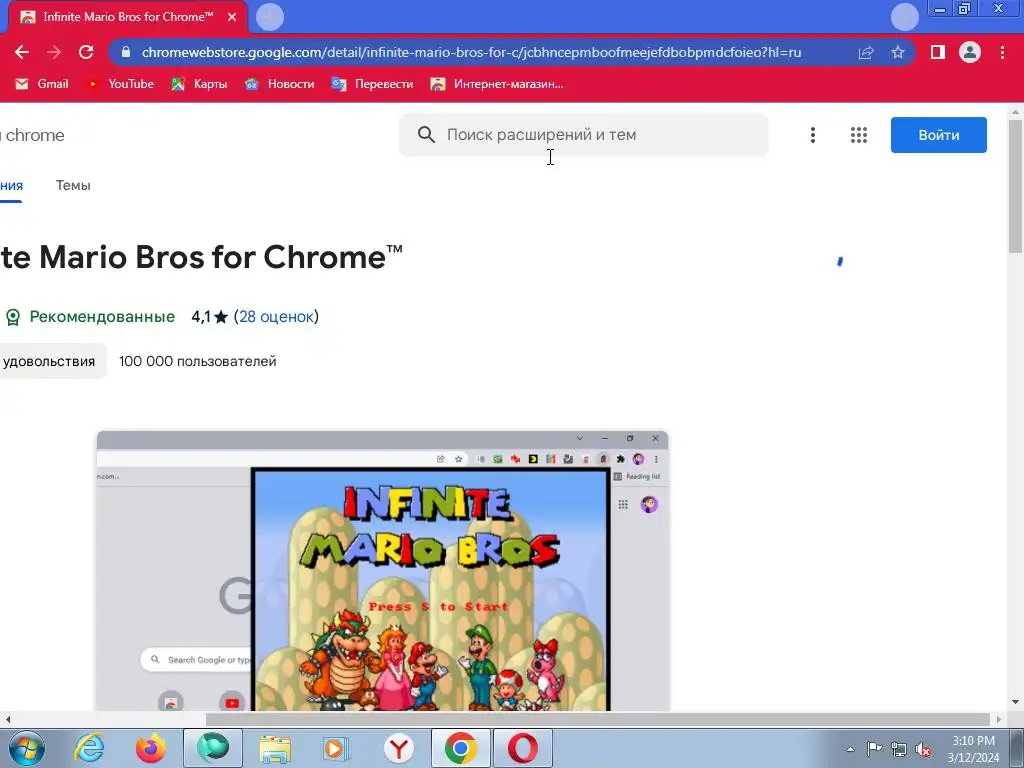Launch Internet Explorer from the taskbar
Screen dimensions: 1024x768
pos(89,748)
